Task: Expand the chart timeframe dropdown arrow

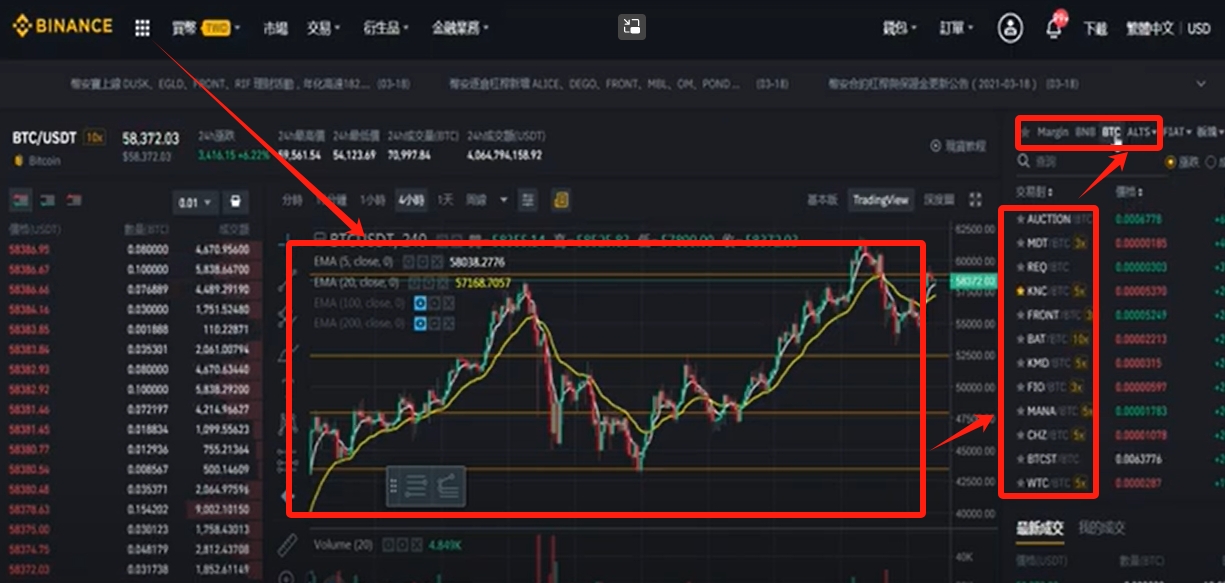Action: coord(504,200)
